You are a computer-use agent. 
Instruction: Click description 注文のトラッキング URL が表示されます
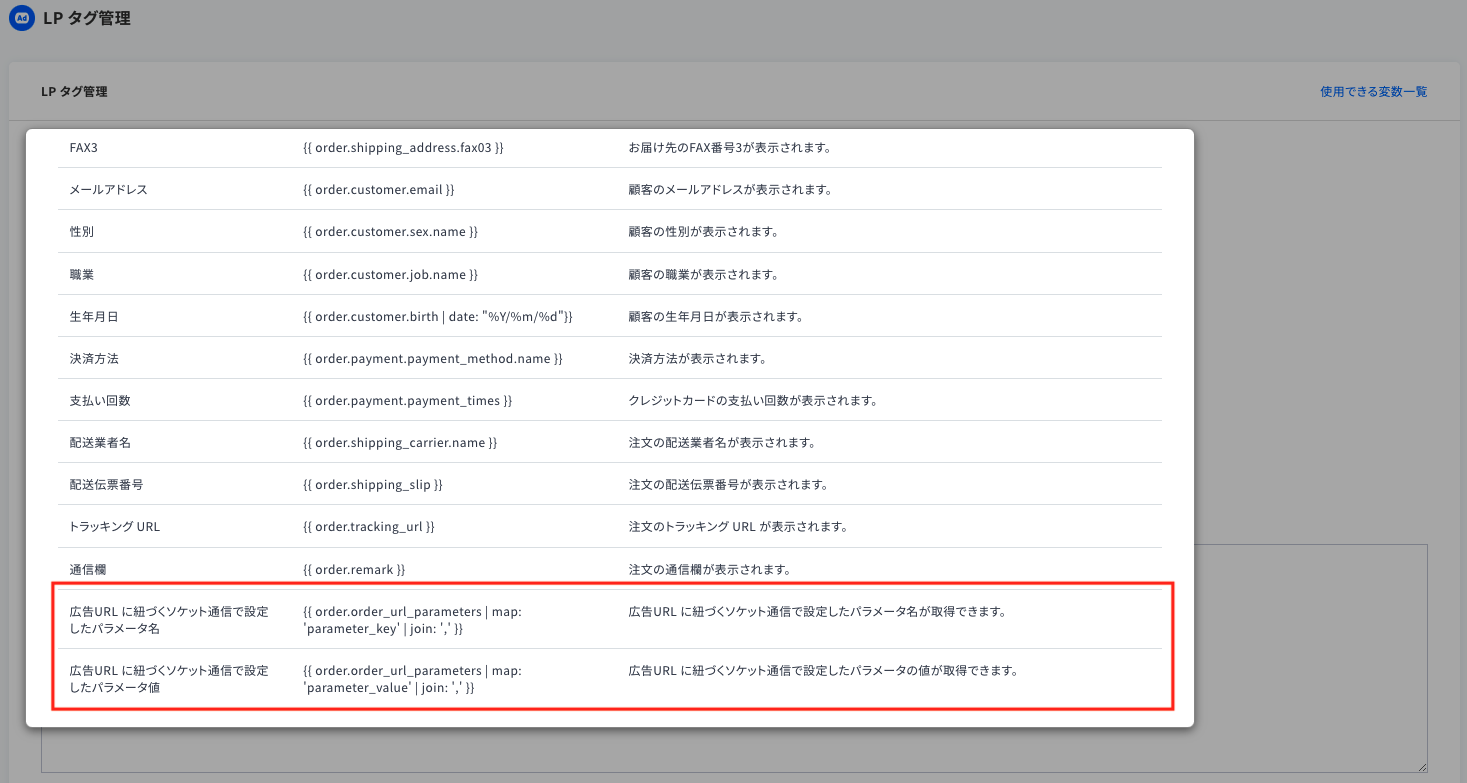(x=738, y=527)
